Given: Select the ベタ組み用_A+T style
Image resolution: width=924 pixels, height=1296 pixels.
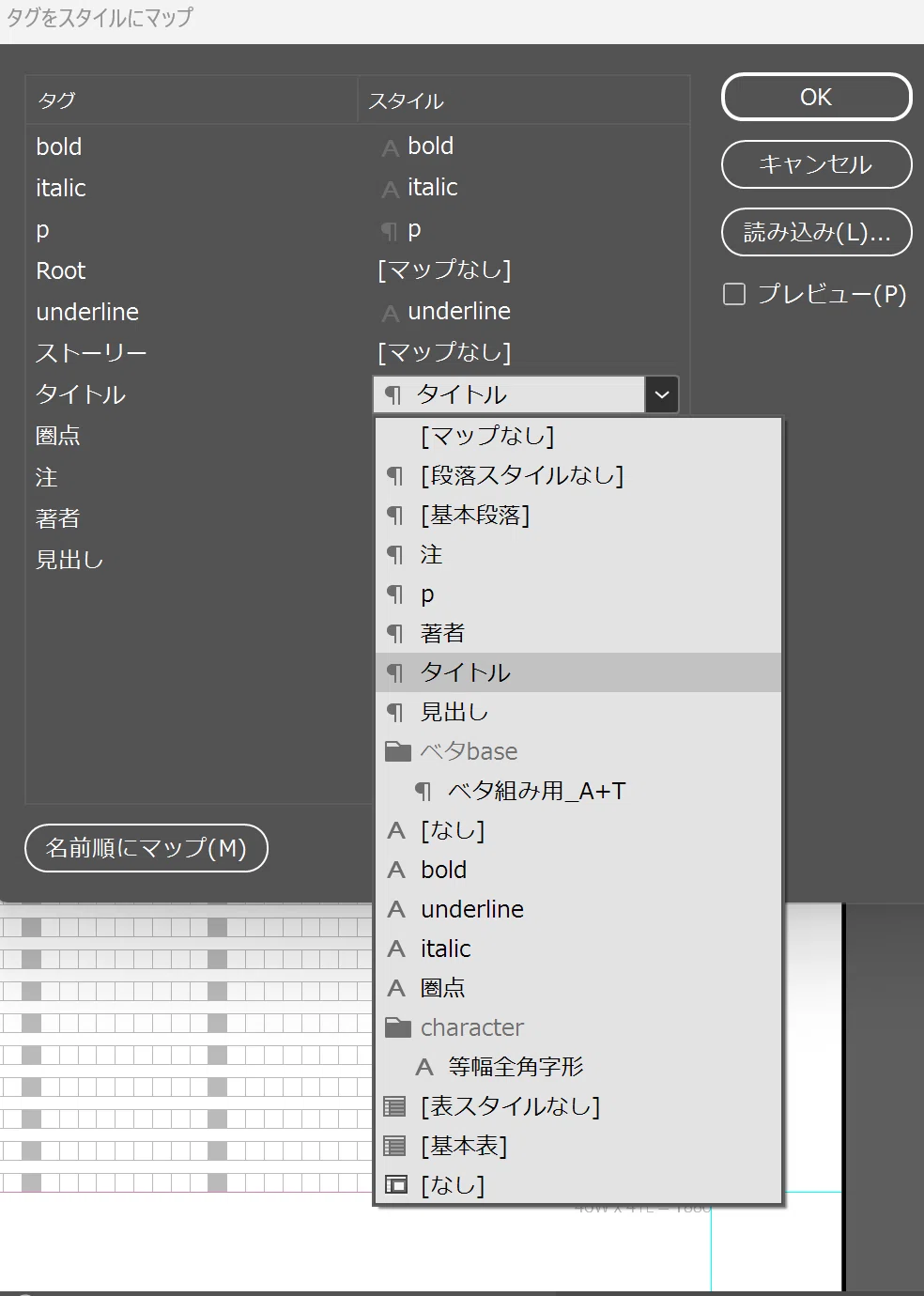Looking at the screenshot, I should (578, 791).
